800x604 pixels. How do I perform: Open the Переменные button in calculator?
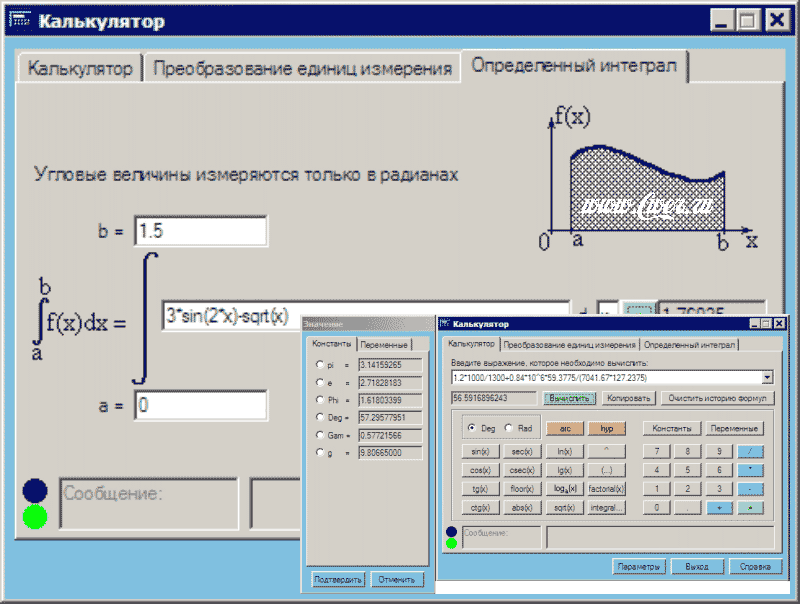tap(734, 429)
